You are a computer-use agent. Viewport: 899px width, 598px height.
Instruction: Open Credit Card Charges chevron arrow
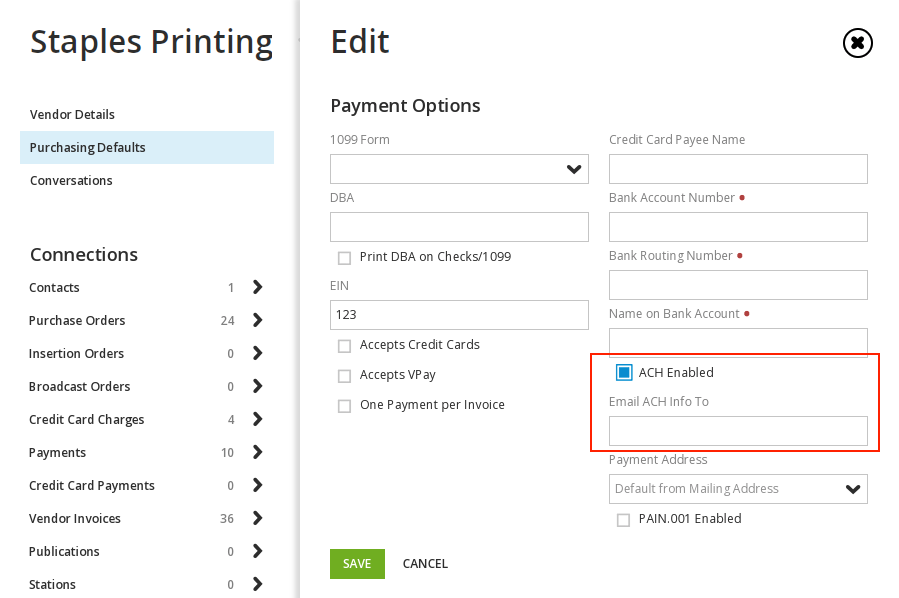click(257, 419)
